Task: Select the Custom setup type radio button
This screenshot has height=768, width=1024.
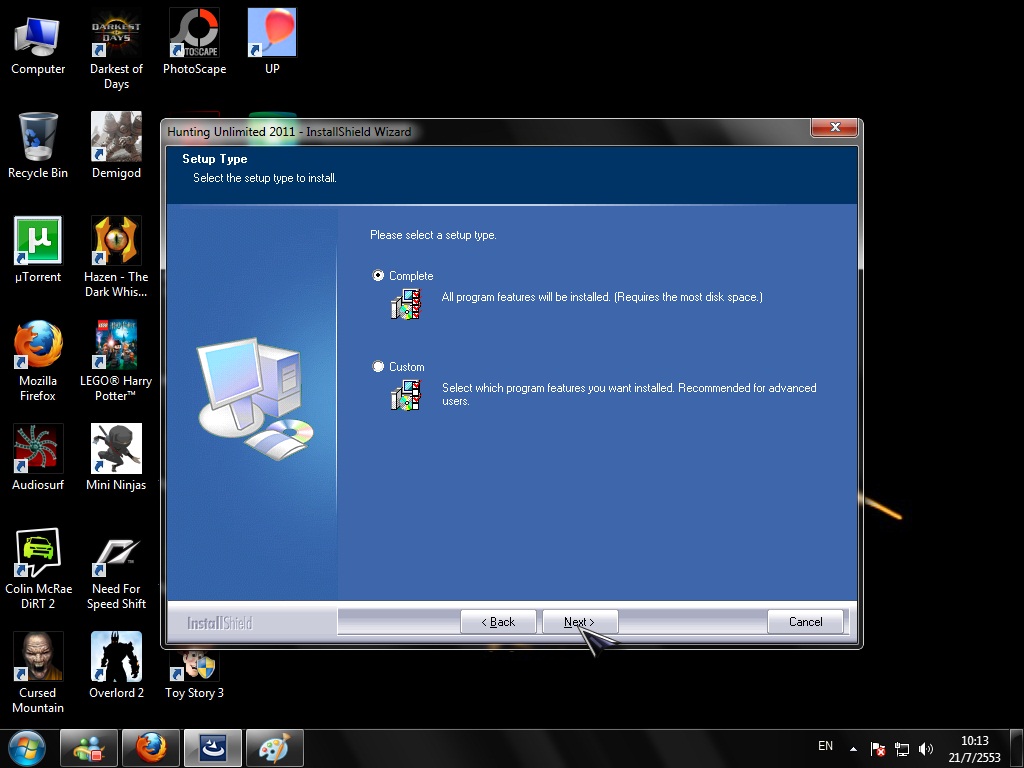Action: 378,366
